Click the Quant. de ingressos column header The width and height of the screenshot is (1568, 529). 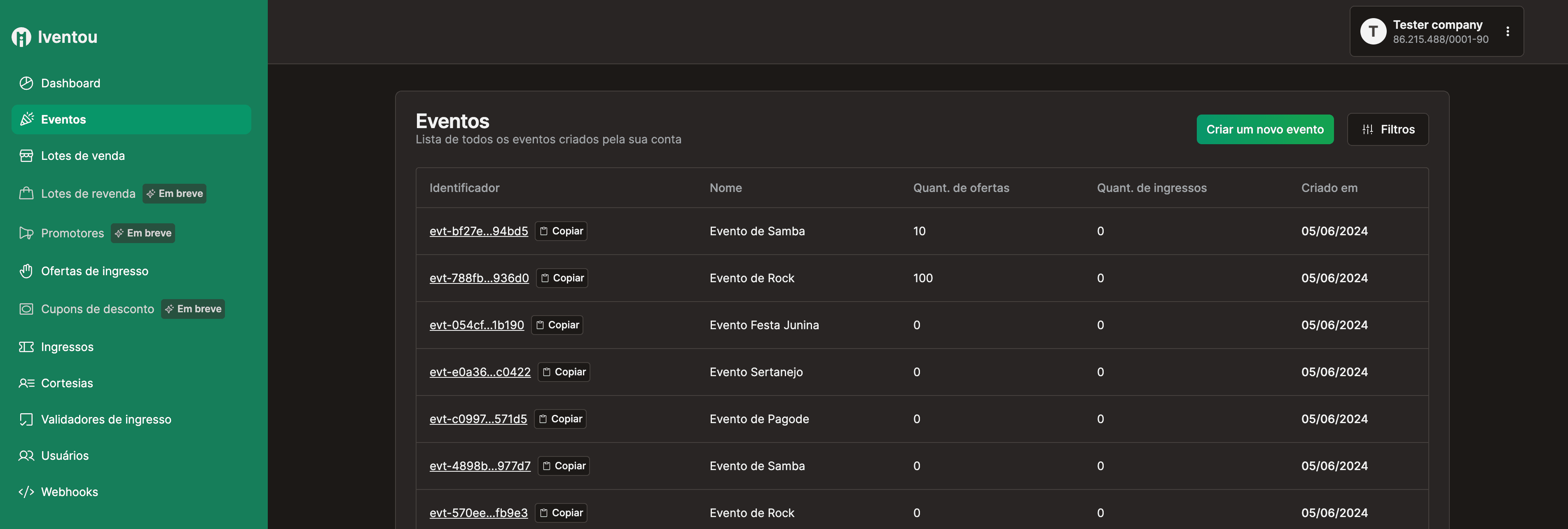[x=1151, y=188]
